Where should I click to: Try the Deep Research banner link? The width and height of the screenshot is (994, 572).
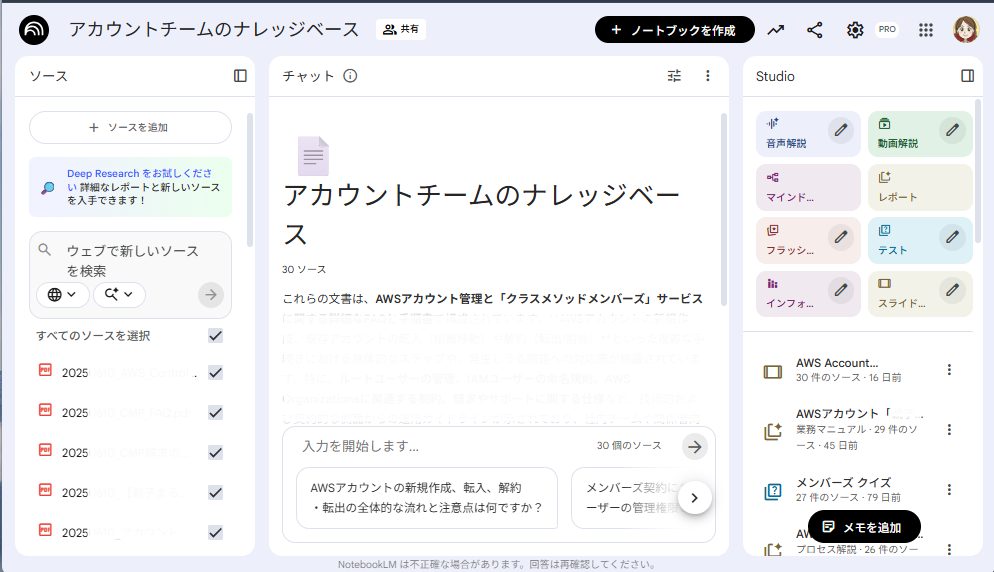131,186
